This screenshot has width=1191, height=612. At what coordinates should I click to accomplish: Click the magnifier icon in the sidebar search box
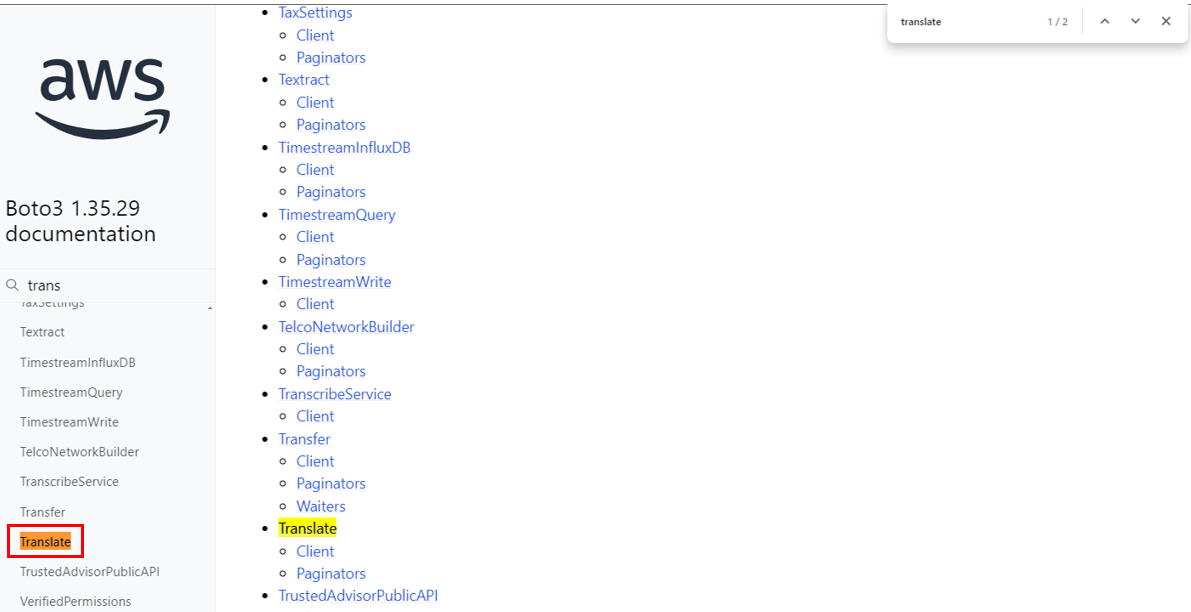point(15,285)
